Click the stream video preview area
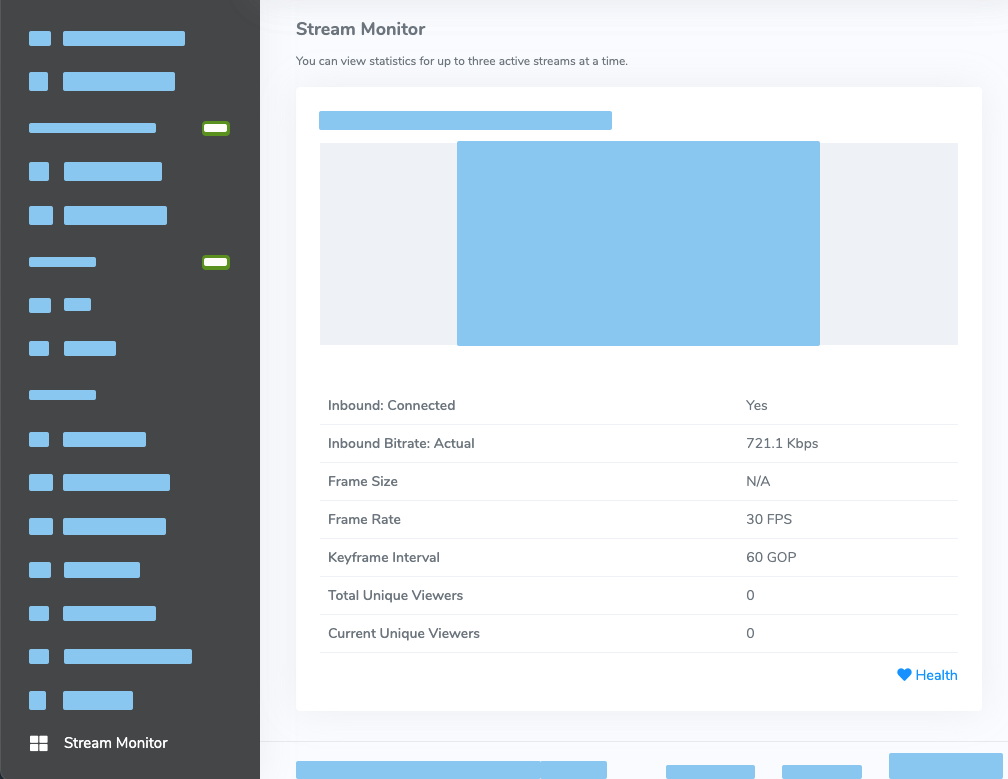This screenshot has height=779, width=1008. point(638,244)
